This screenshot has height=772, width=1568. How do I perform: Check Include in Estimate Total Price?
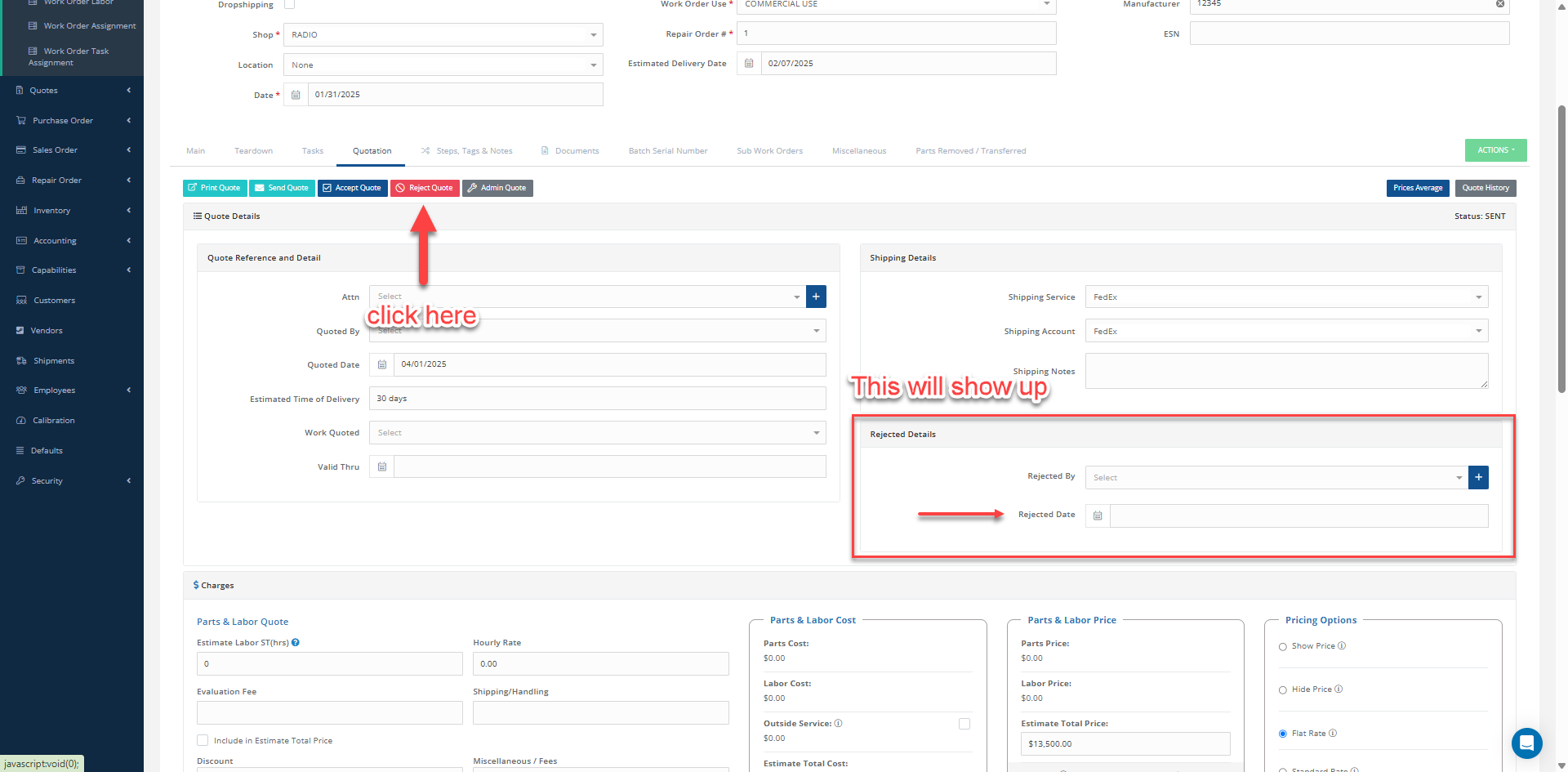[x=203, y=740]
